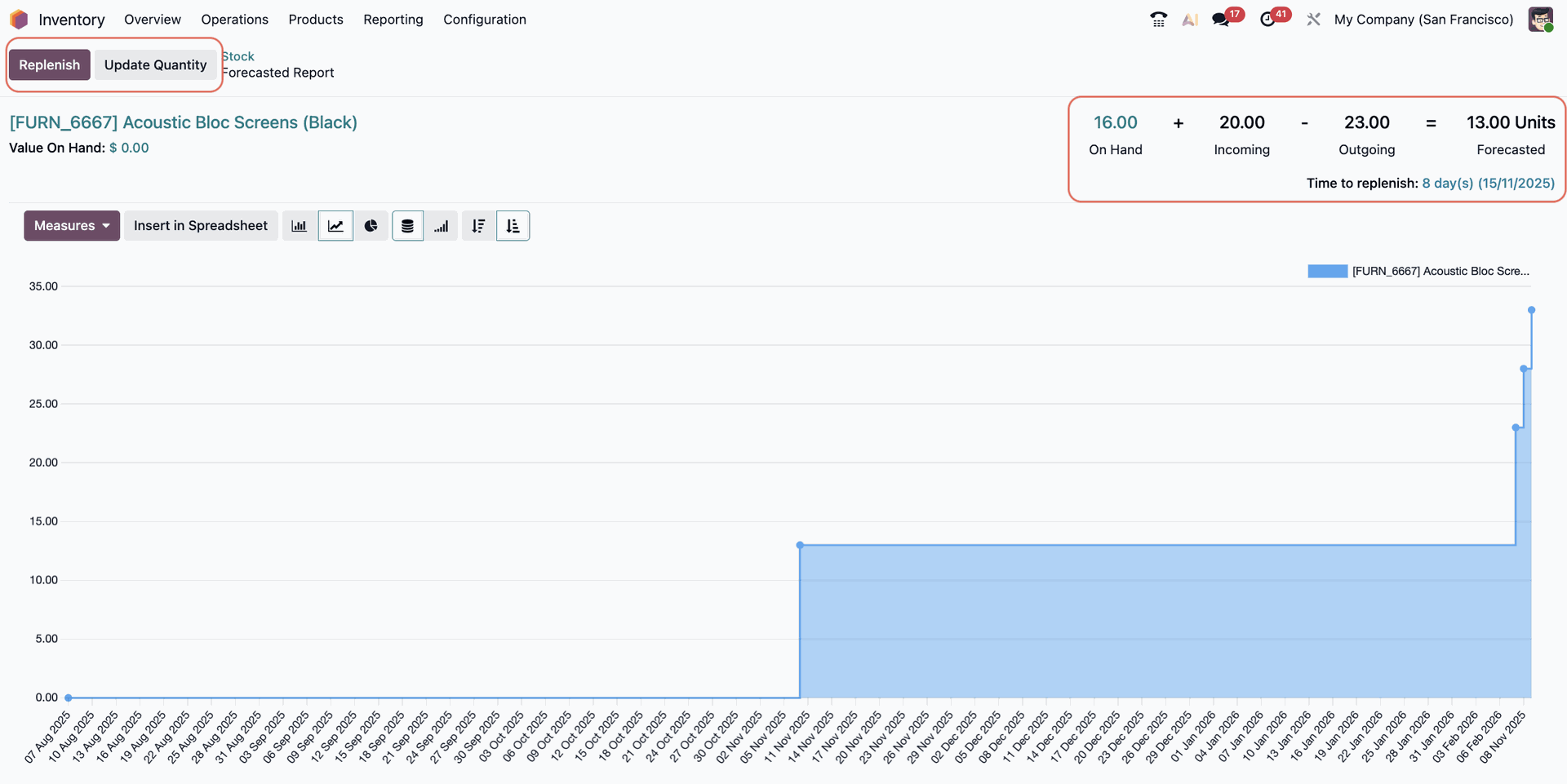Open the conversations message icon
Screen dimensions: 1567x784
[1221, 20]
